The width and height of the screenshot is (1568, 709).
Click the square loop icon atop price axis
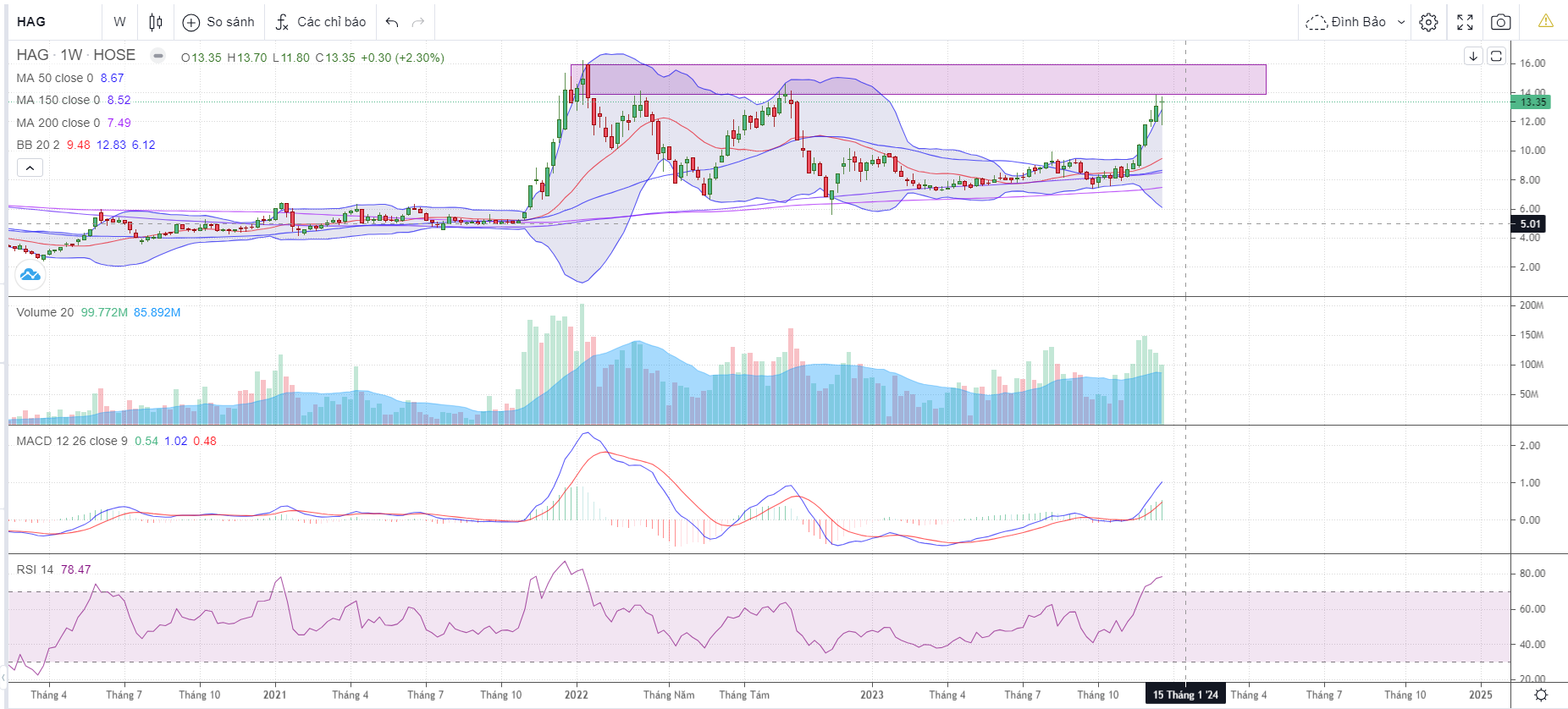coord(1496,56)
